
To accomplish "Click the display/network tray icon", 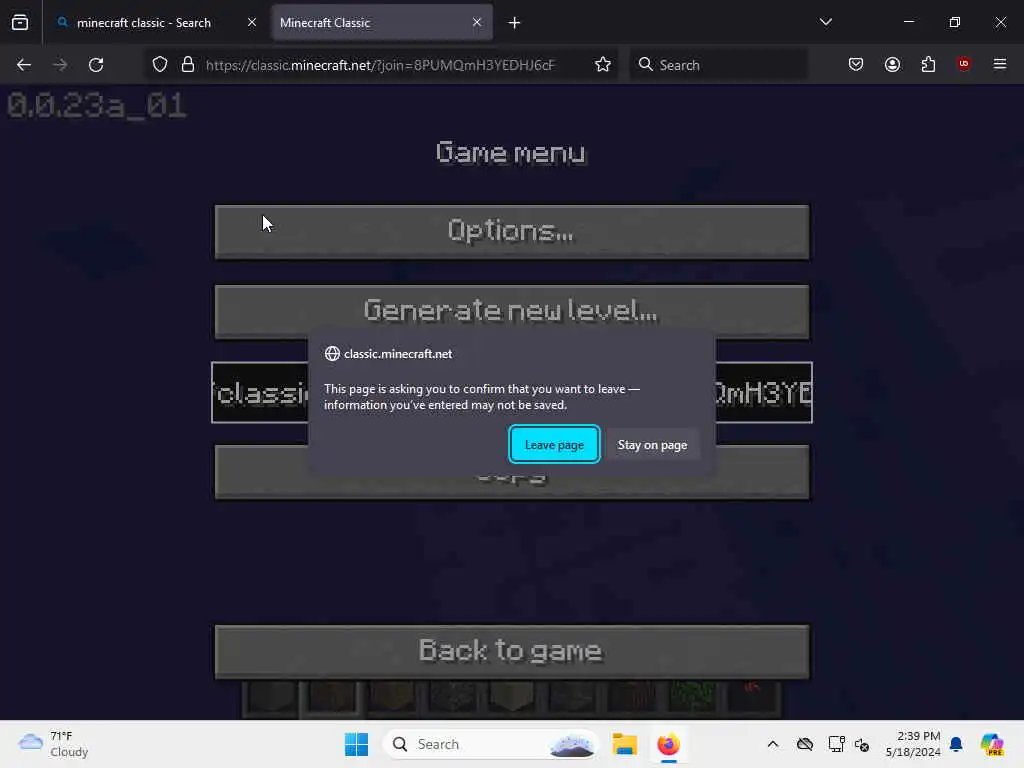I will [835, 744].
